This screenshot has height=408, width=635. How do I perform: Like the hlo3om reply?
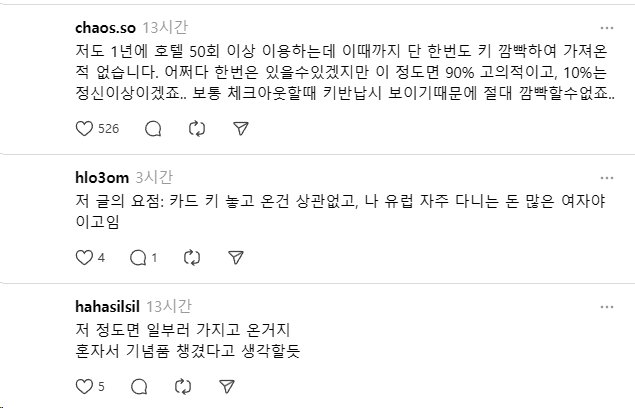point(85,258)
